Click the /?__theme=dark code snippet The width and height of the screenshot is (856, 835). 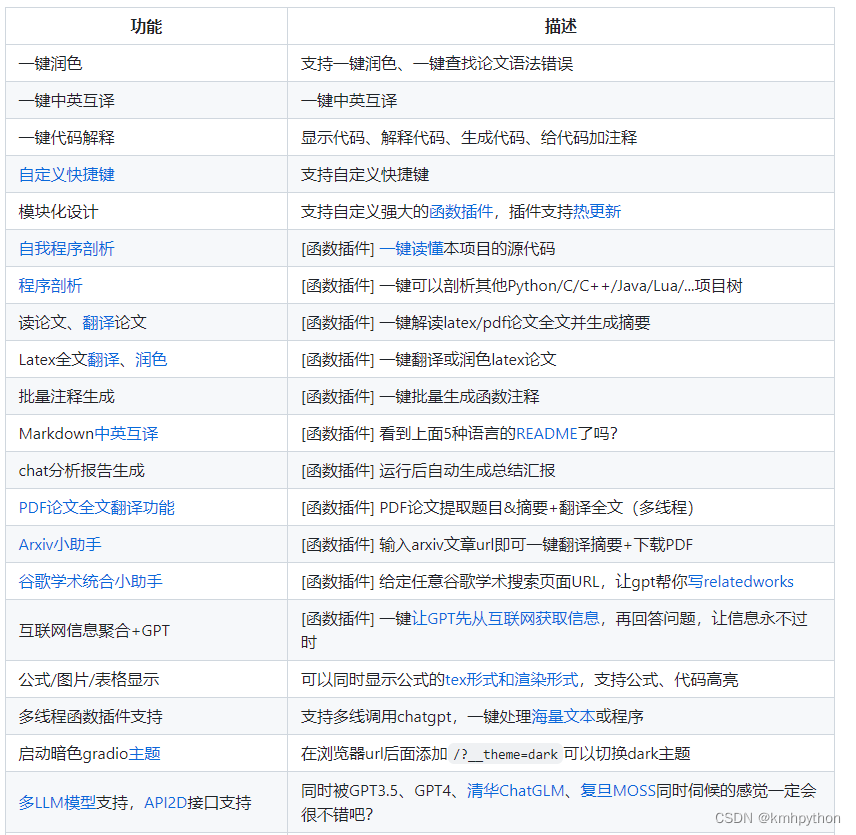pyautogui.click(x=506, y=754)
